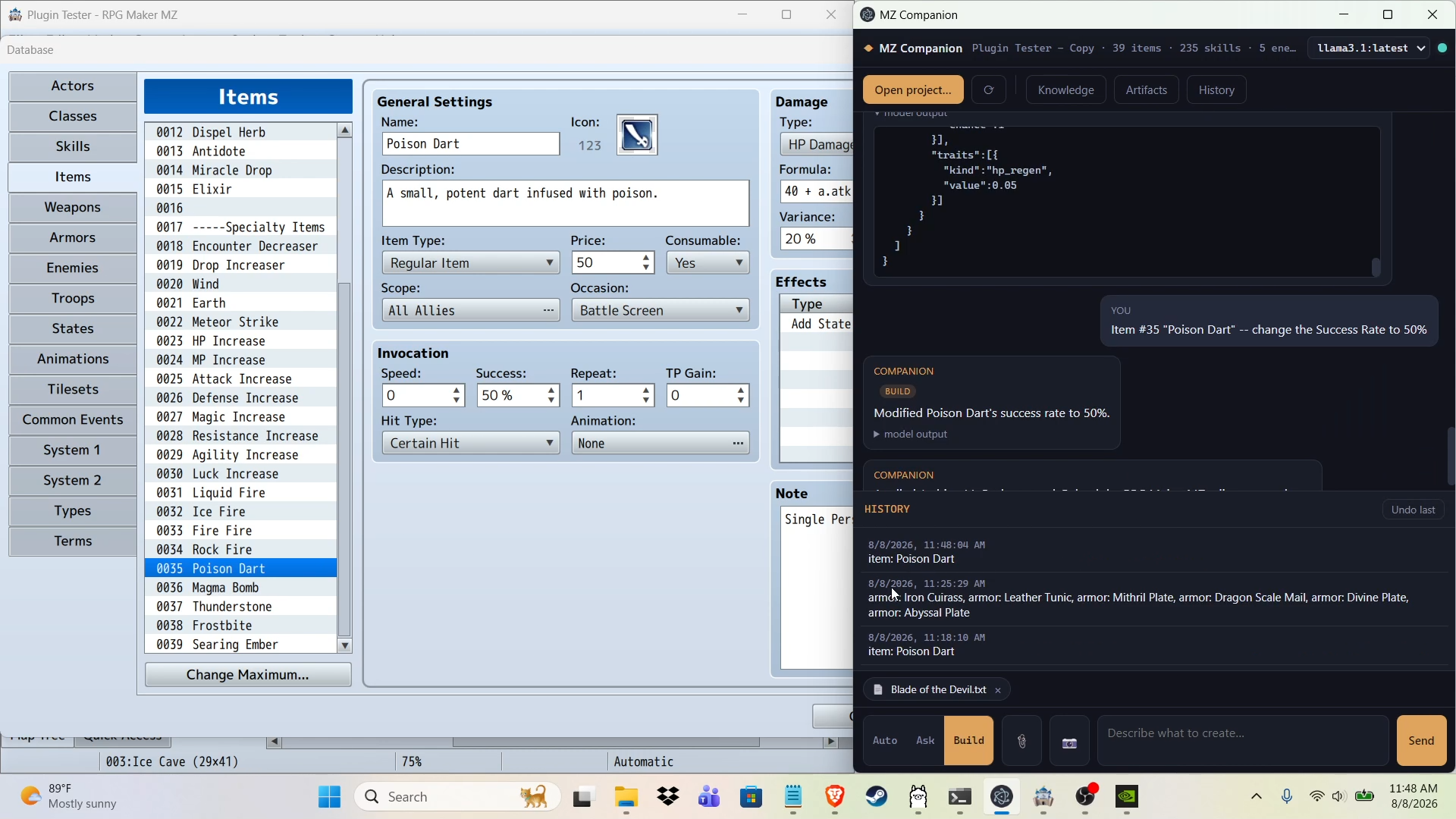Switch to the Skills database tab
This screenshot has width=1456, height=819.
[73, 147]
